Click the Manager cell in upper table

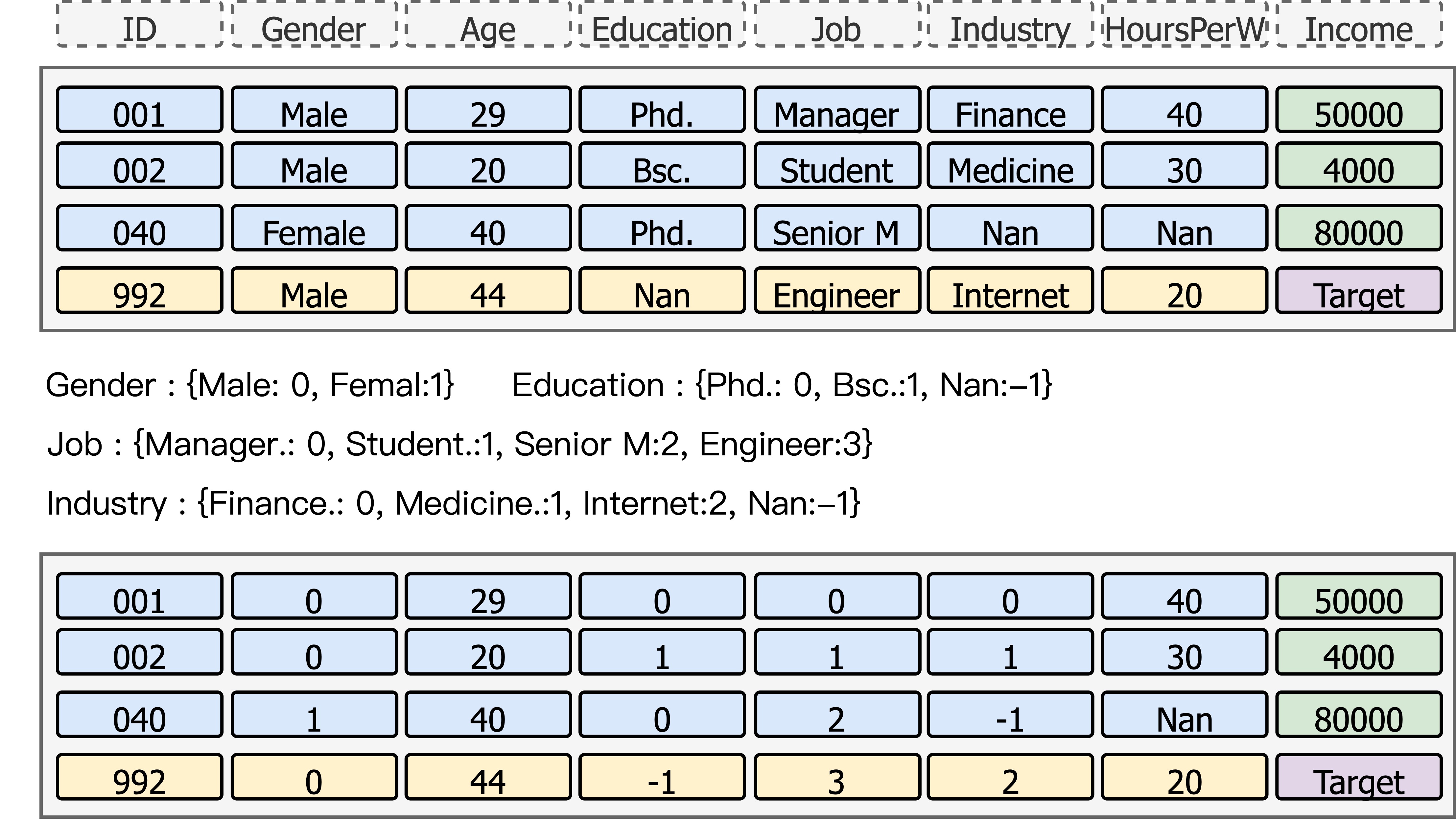pos(836,110)
